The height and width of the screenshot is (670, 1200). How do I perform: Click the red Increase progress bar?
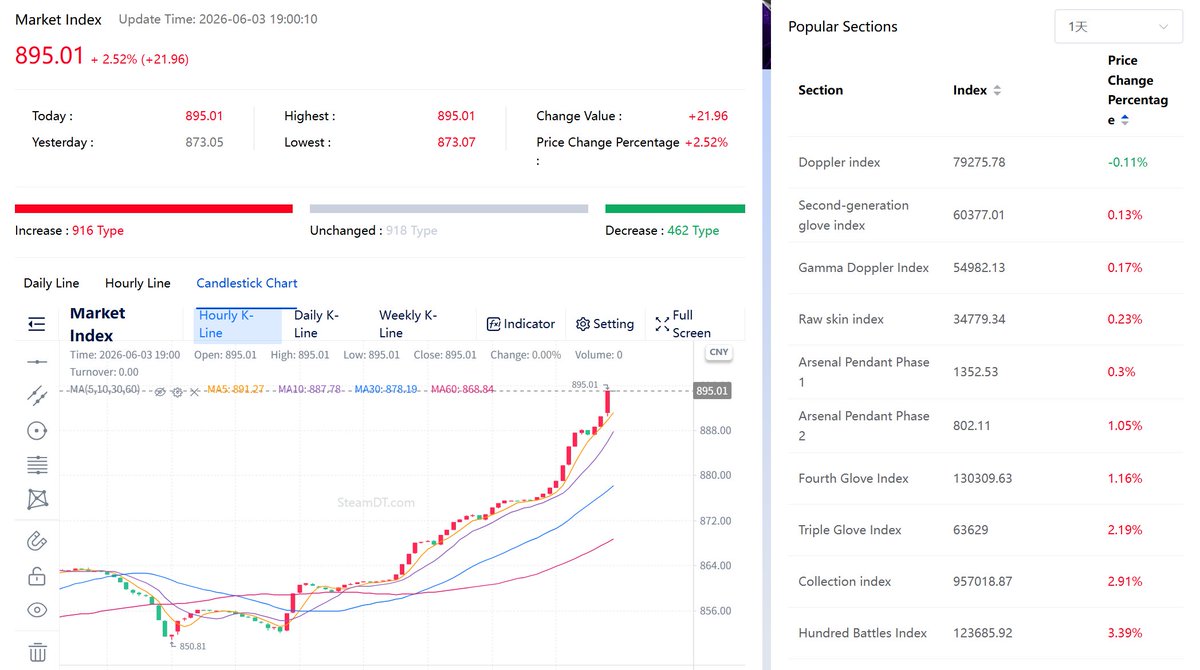click(154, 209)
